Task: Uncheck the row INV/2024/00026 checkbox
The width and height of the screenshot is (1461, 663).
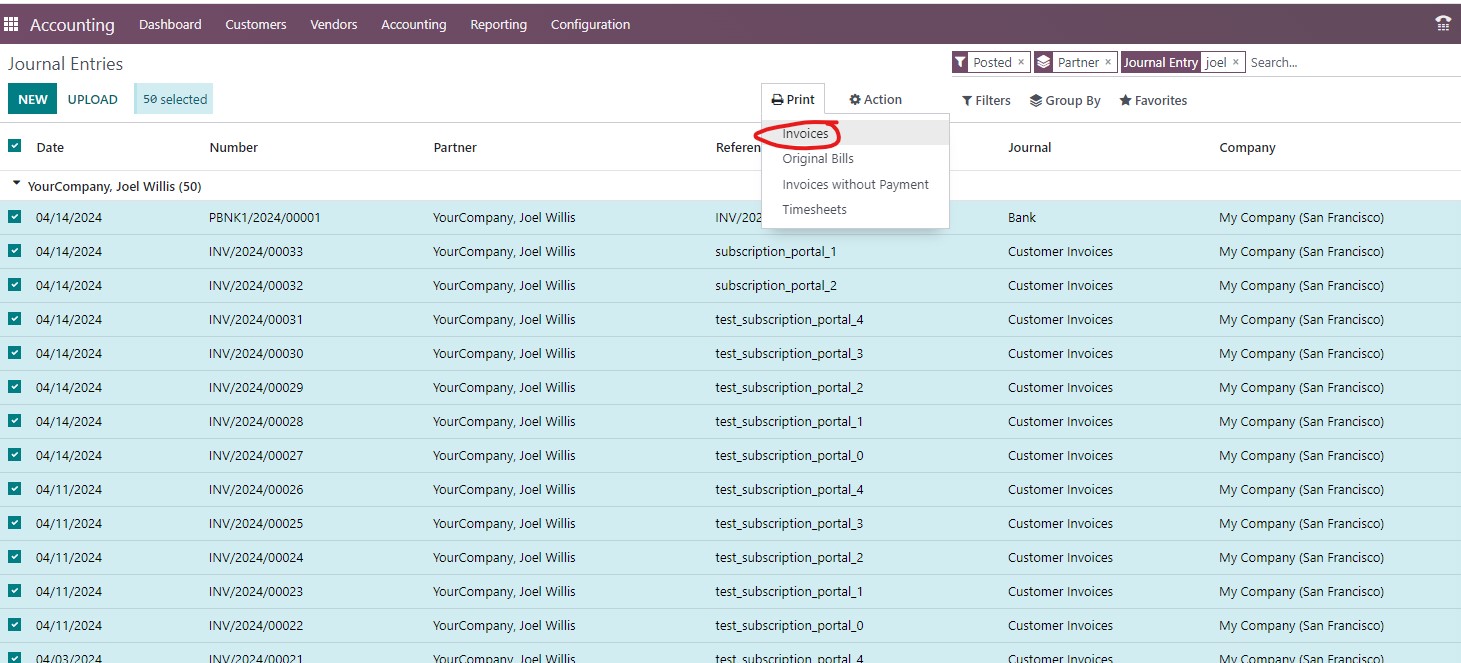Action: pos(14,489)
